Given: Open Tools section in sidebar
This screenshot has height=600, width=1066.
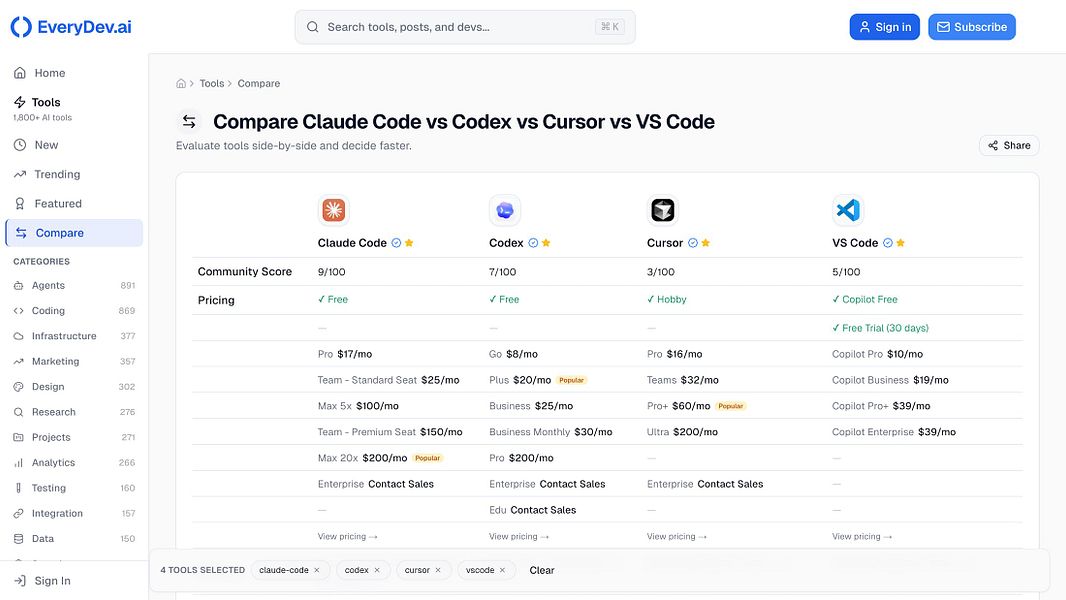Looking at the screenshot, I should 74,108.
